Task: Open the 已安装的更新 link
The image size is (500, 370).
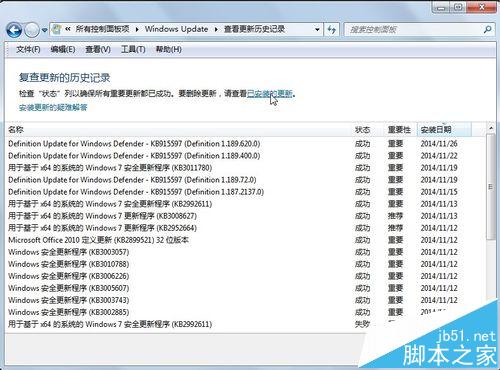Action: coord(270,93)
